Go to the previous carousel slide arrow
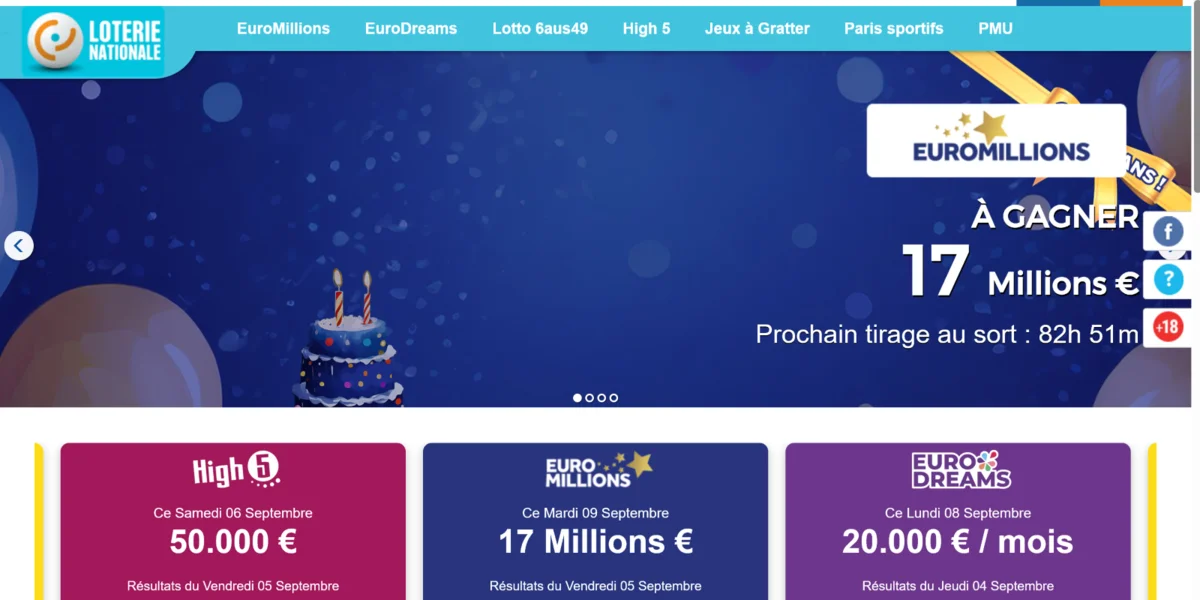1200x600 pixels. (18, 246)
